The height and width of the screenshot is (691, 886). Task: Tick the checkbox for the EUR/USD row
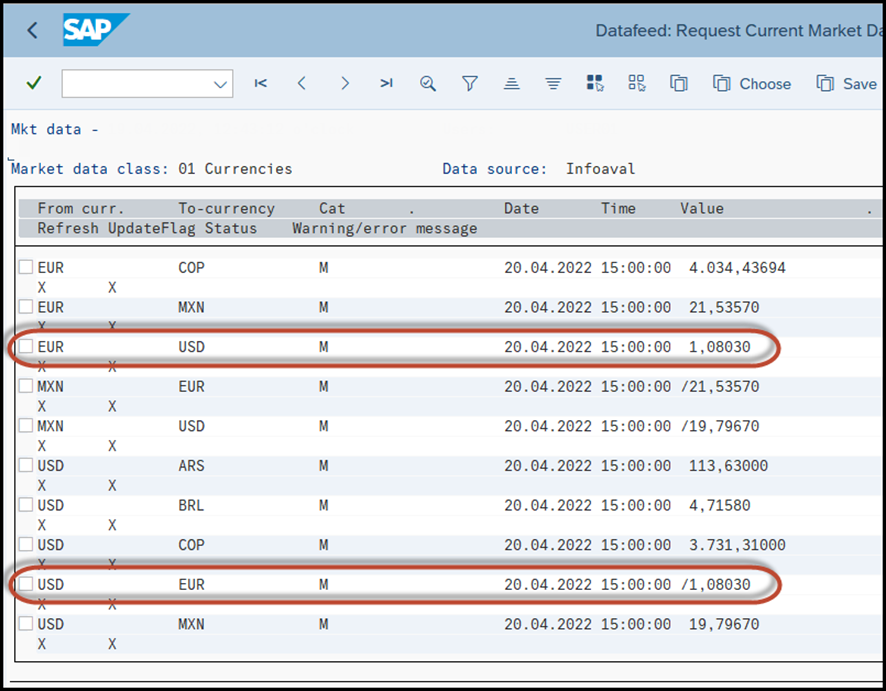[25, 343]
